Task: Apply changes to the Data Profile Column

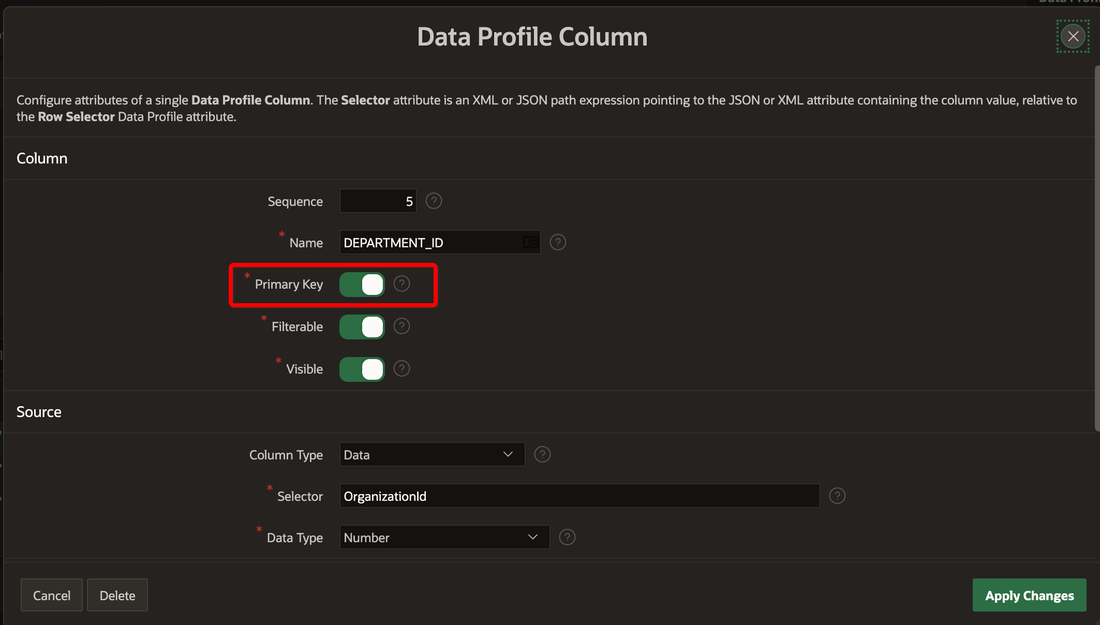Action: tap(1029, 594)
